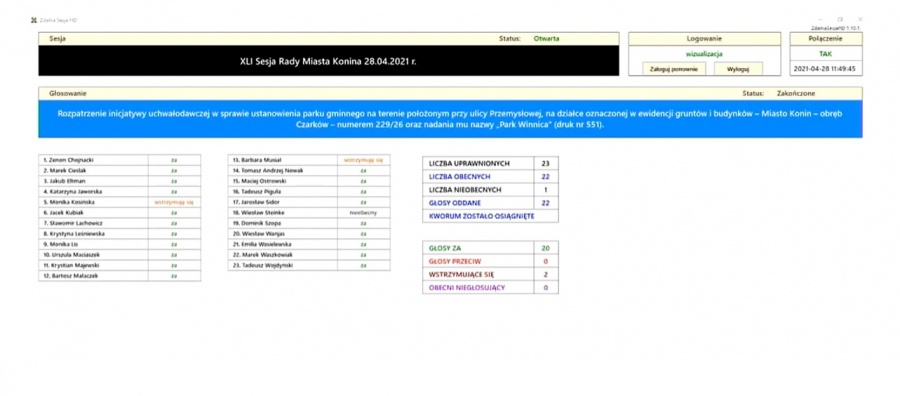Image resolution: width=900 pixels, height=396 pixels.
Task: Click the Wyloguj button
Action: pyautogui.click(x=738, y=68)
